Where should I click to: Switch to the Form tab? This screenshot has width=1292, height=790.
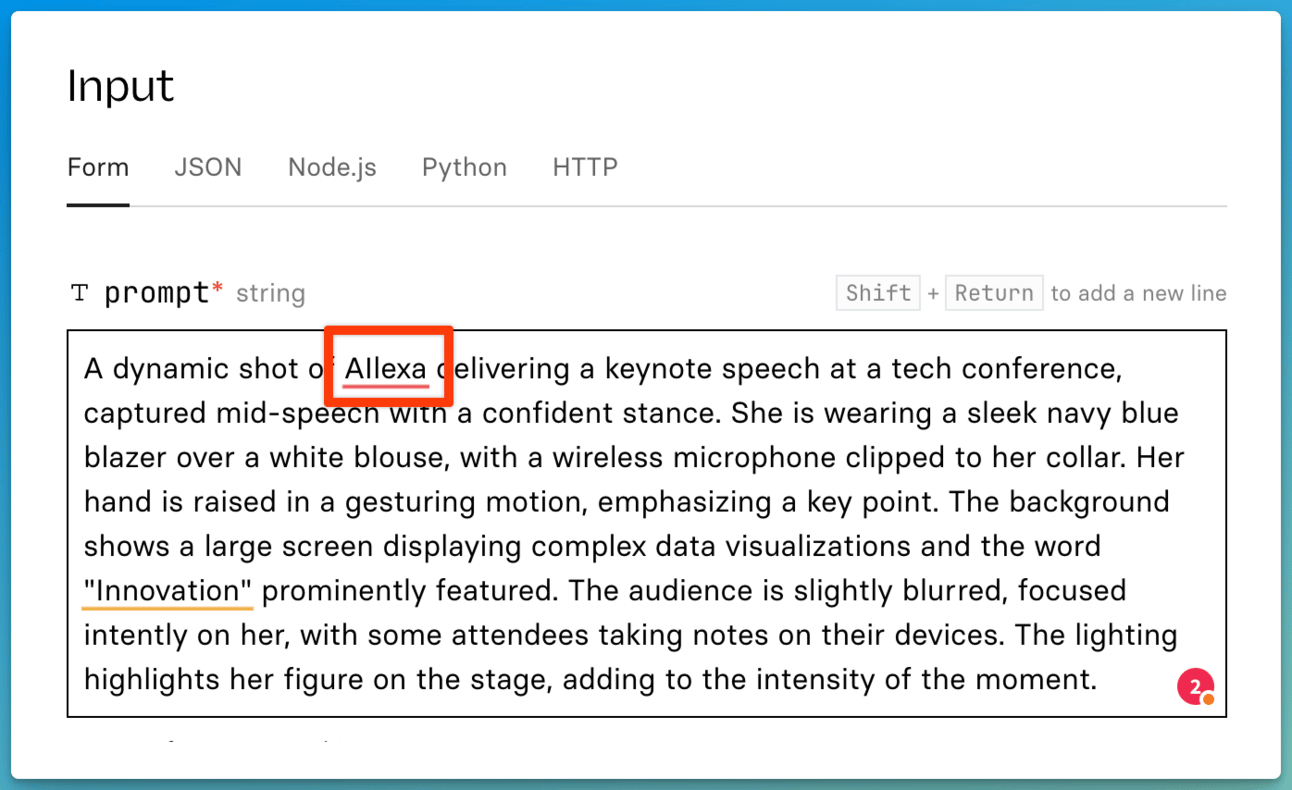(98, 167)
